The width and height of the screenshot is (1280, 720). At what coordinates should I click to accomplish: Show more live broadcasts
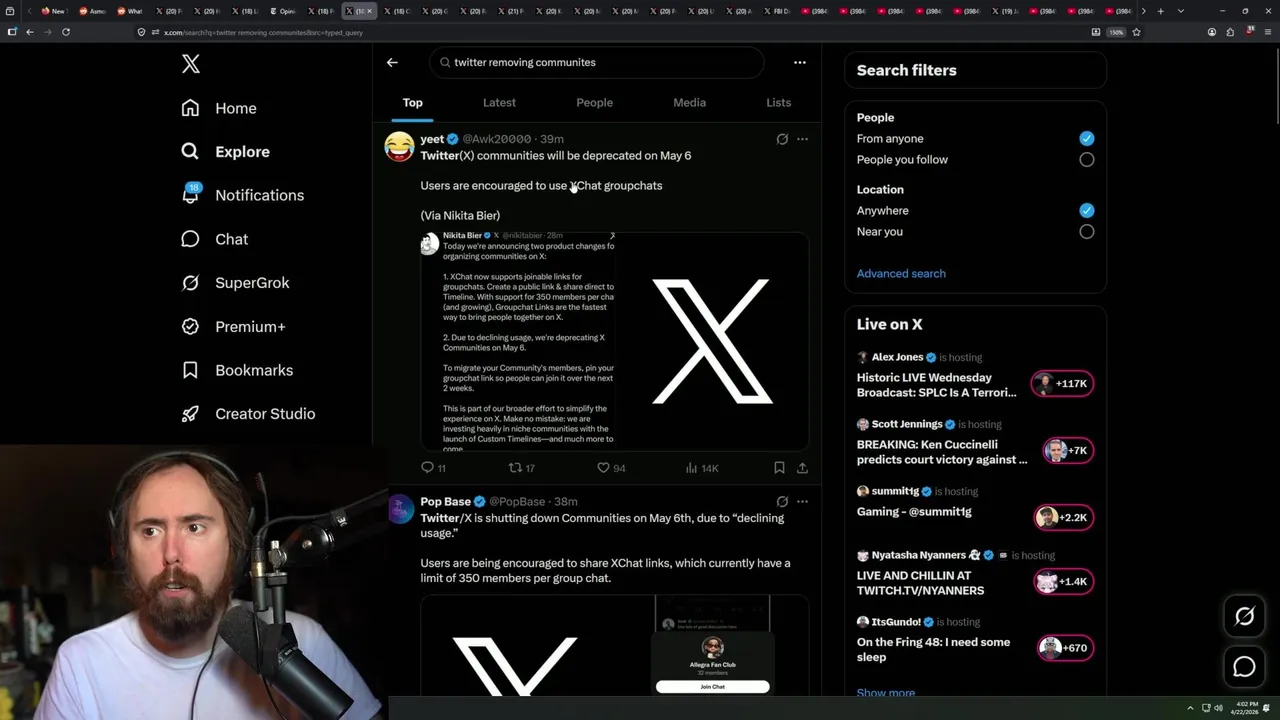coord(886,693)
